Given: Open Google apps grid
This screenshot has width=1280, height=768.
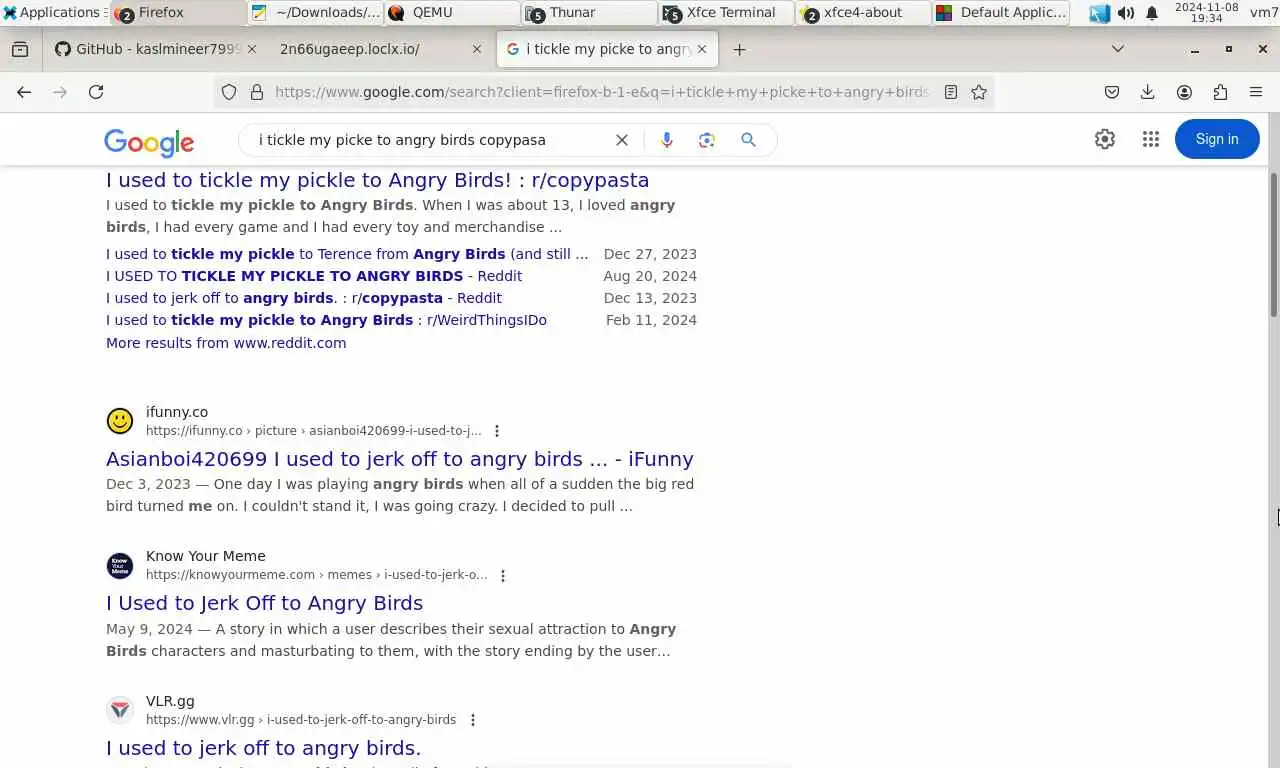Looking at the screenshot, I should click(x=1151, y=140).
